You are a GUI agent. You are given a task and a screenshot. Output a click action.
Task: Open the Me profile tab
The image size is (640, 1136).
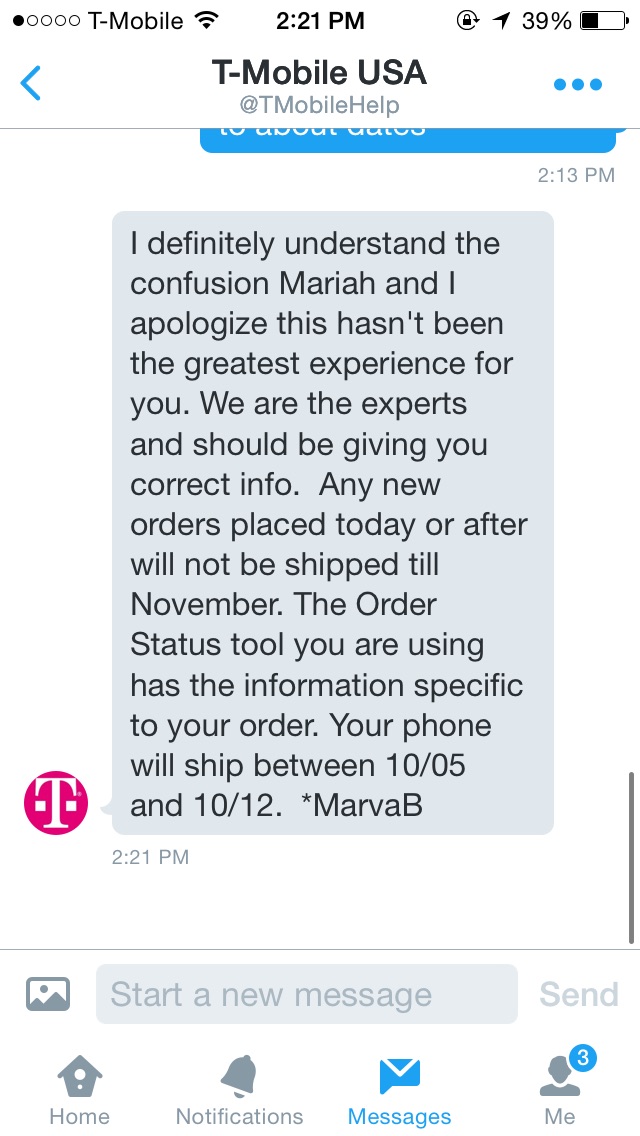pos(560,1090)
